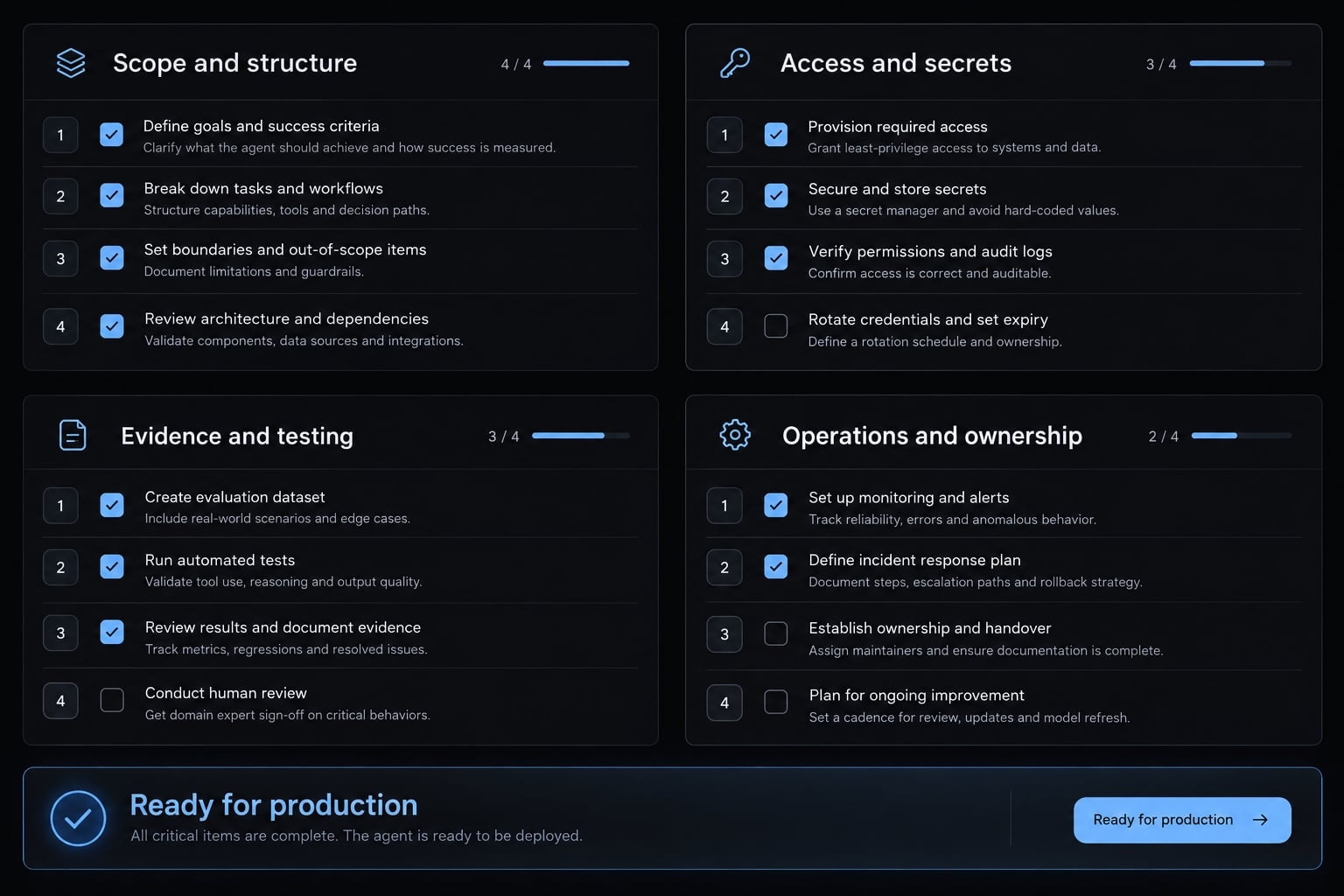Click 'Get domain expert sign-off on critical behaviors.'
This screenshot has width=1344, height=896.
click(x=288, y=715)
